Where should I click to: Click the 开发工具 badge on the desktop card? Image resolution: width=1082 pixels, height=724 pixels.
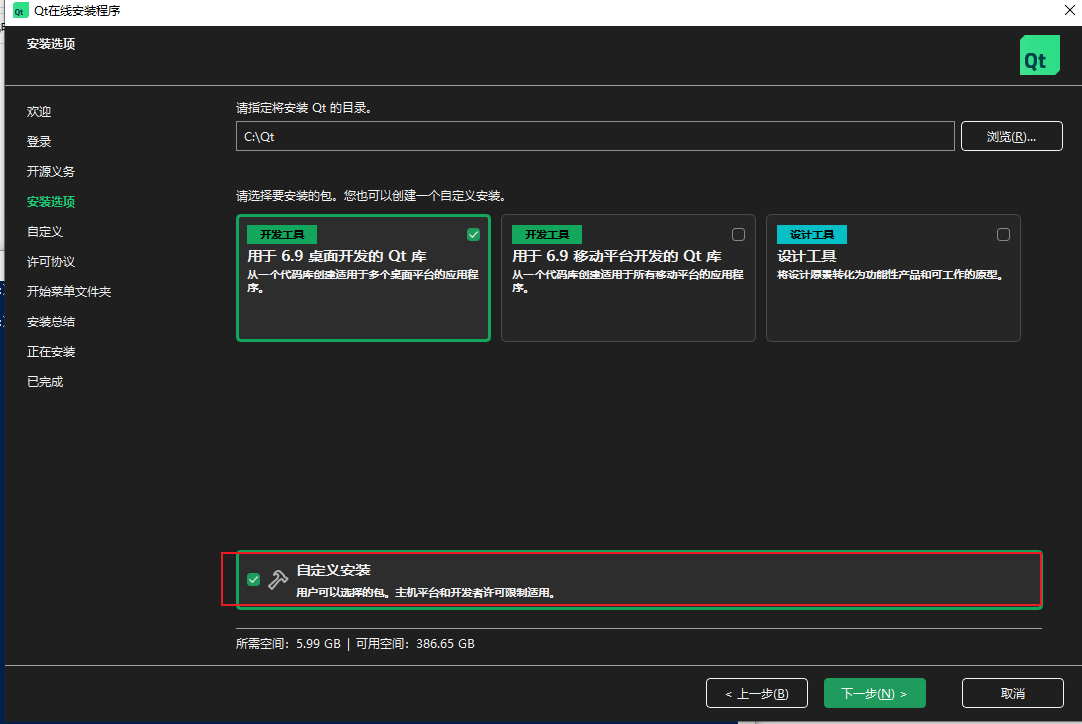[282, 235]
